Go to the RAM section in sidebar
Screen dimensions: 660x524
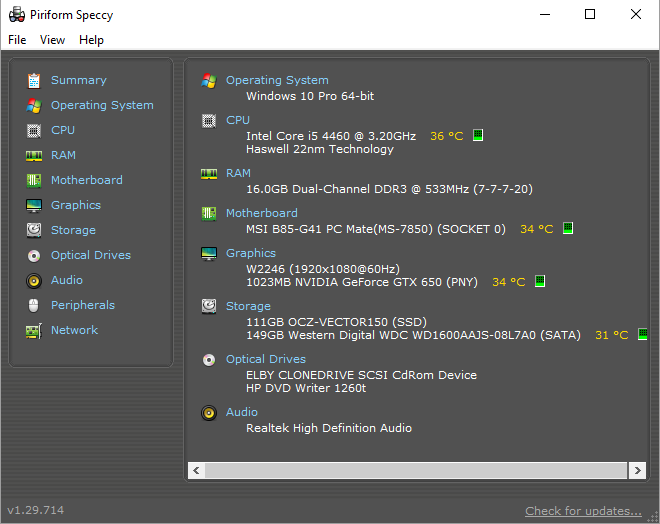click(63, 155)
